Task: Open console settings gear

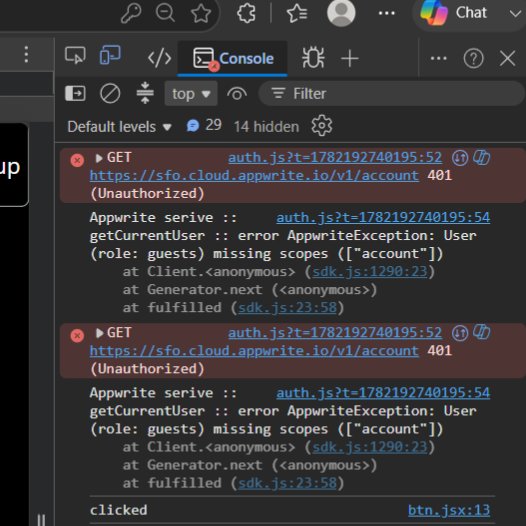Action: click(x=322, y=125)
